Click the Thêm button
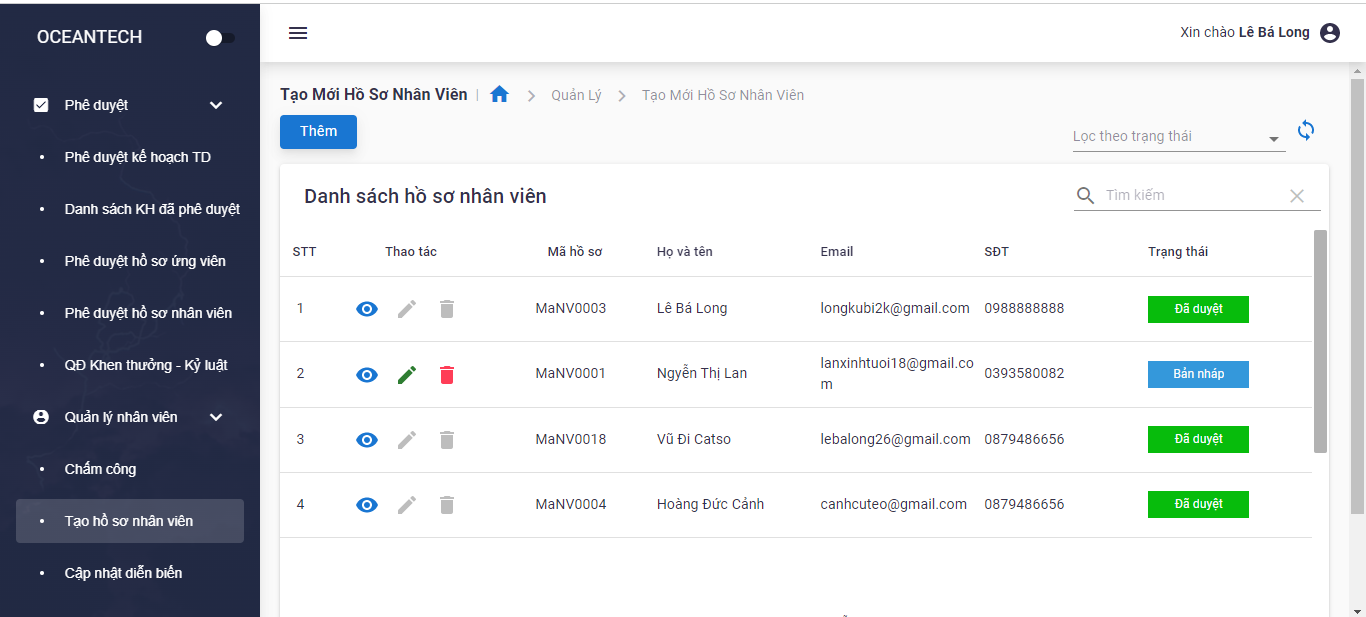The height and width of the screenshot is (617, 1366). 318,132
